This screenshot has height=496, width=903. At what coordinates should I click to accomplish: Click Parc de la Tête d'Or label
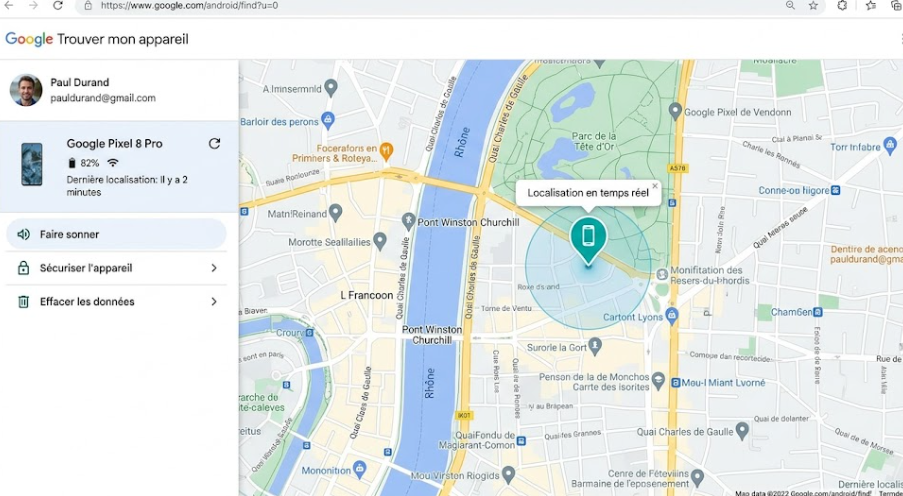point(594,141)
